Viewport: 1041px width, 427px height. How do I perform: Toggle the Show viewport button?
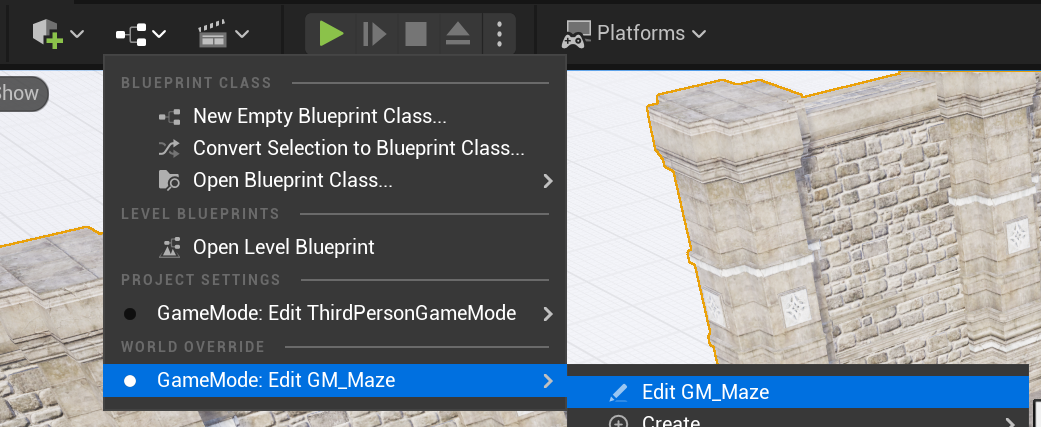[19, 94]
